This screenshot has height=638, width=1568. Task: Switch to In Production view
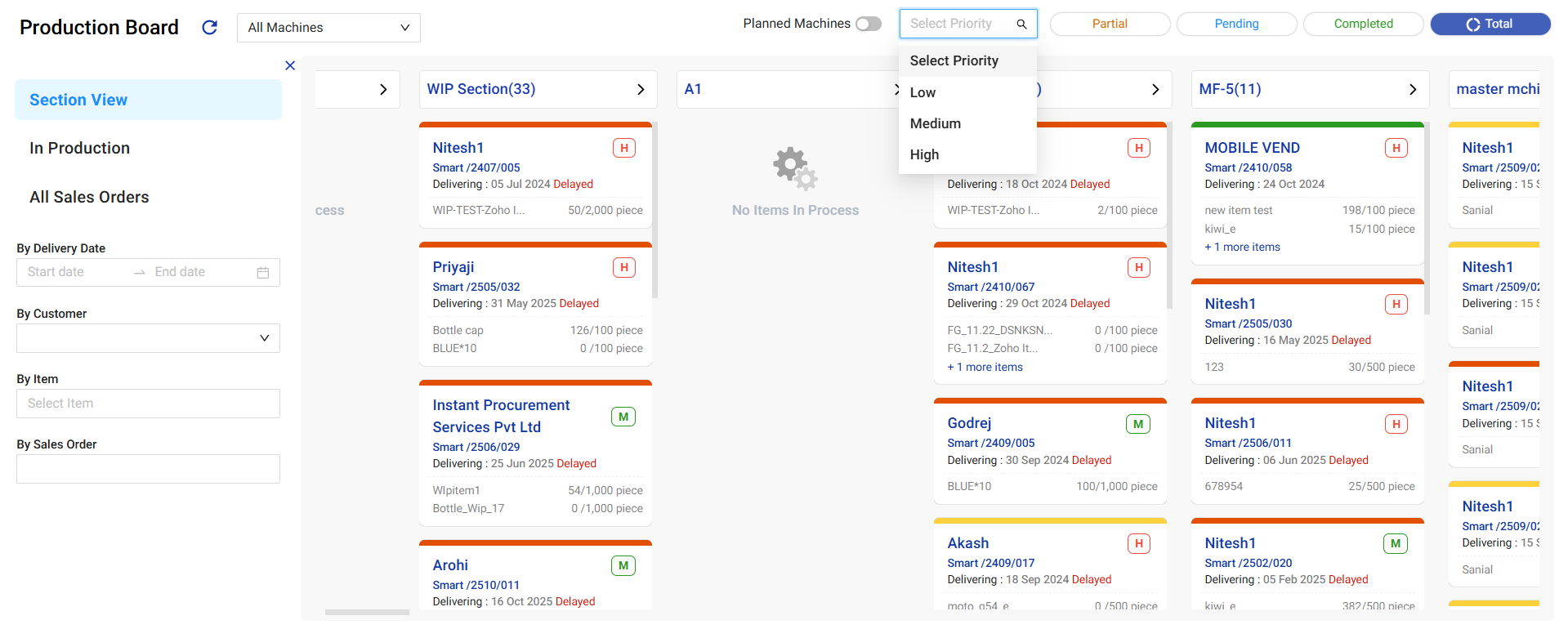(x=80, y=148)
